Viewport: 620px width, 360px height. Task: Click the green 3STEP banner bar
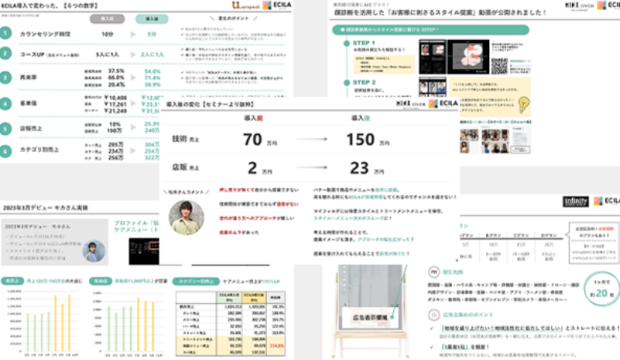click(431, 30)
